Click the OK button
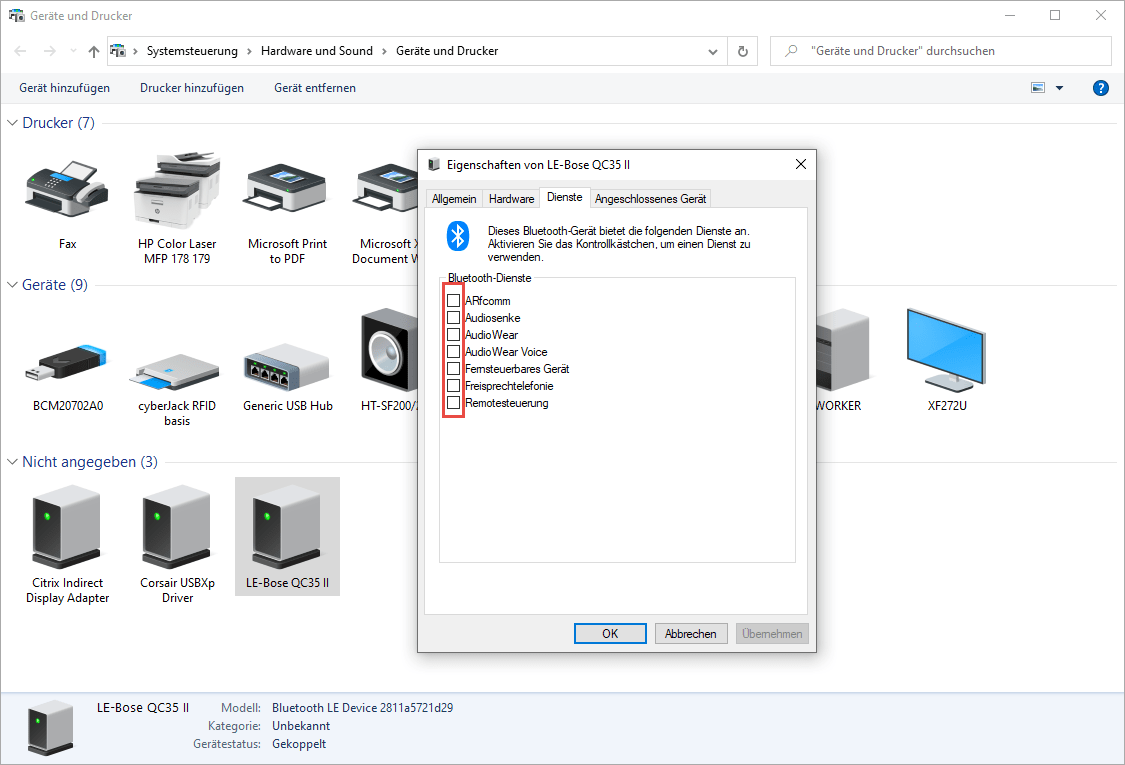1125x765 pixels. [610, 634]
